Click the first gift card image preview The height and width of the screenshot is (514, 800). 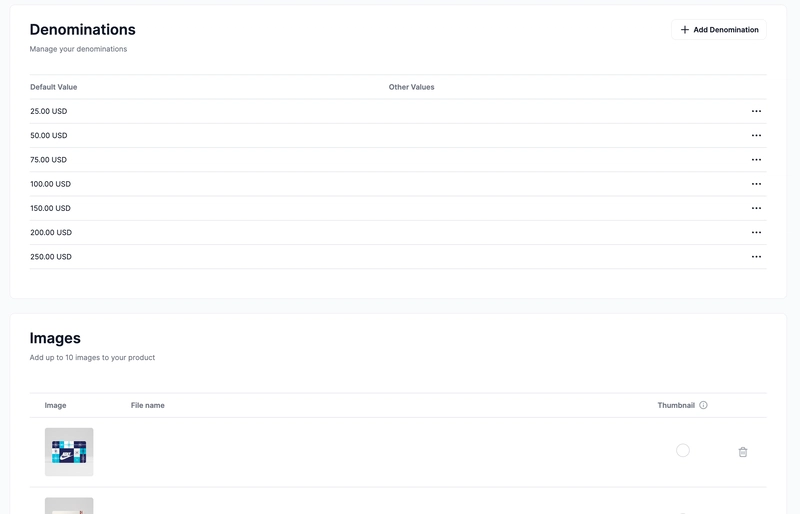point(69,452)
